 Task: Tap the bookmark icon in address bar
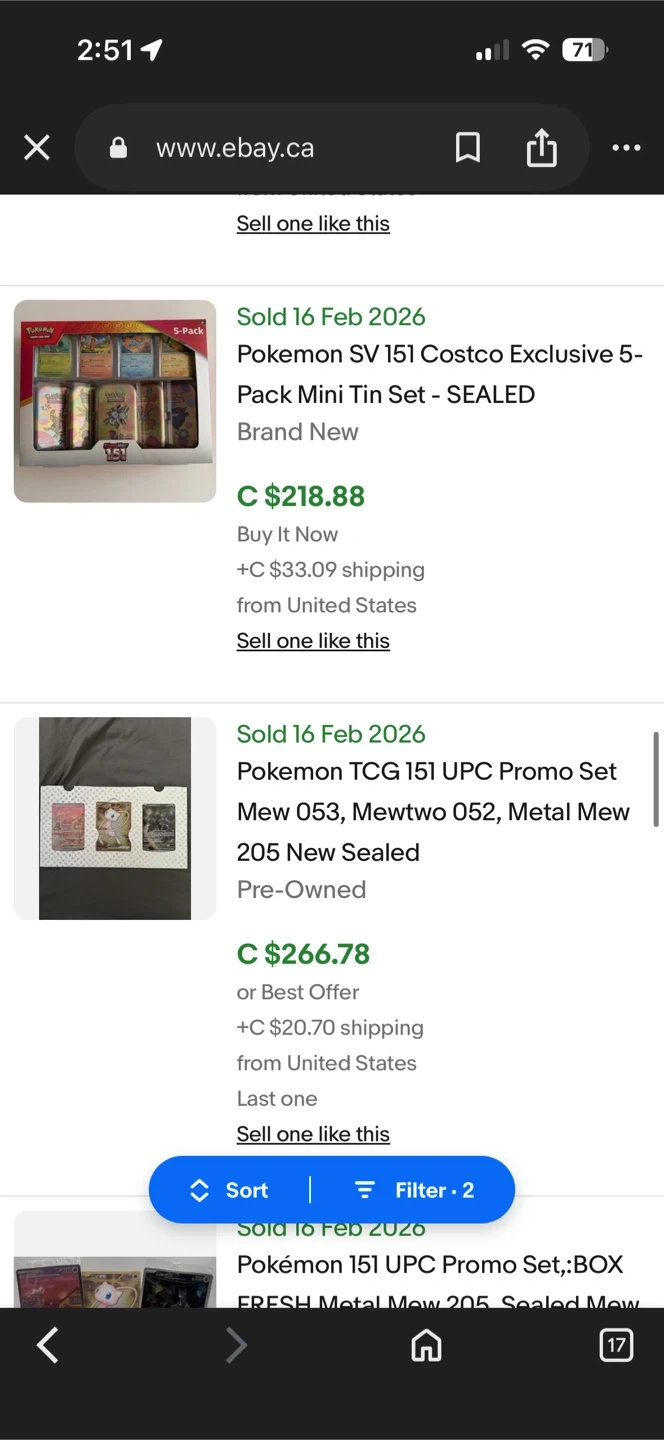pos(467,149)
